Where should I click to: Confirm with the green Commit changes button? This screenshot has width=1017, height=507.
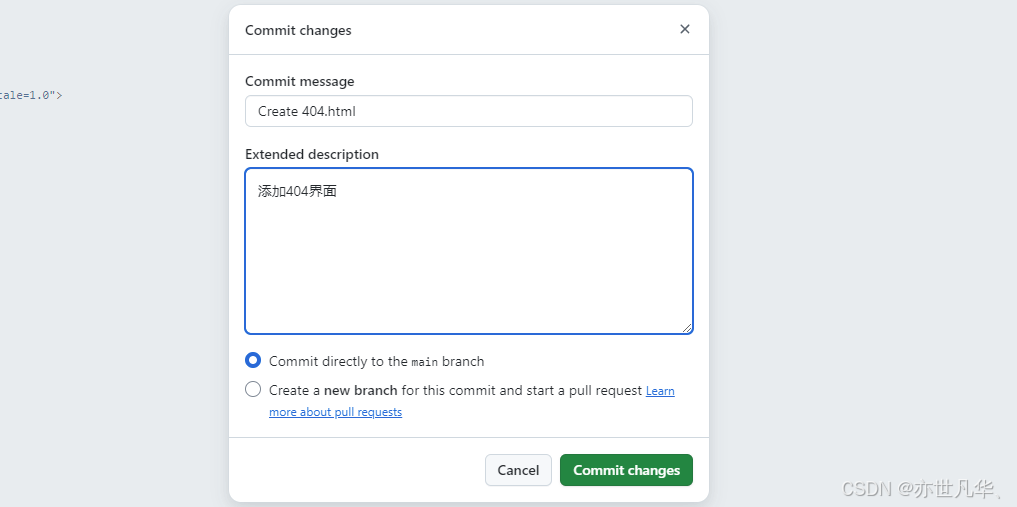(x=626, y=470)
